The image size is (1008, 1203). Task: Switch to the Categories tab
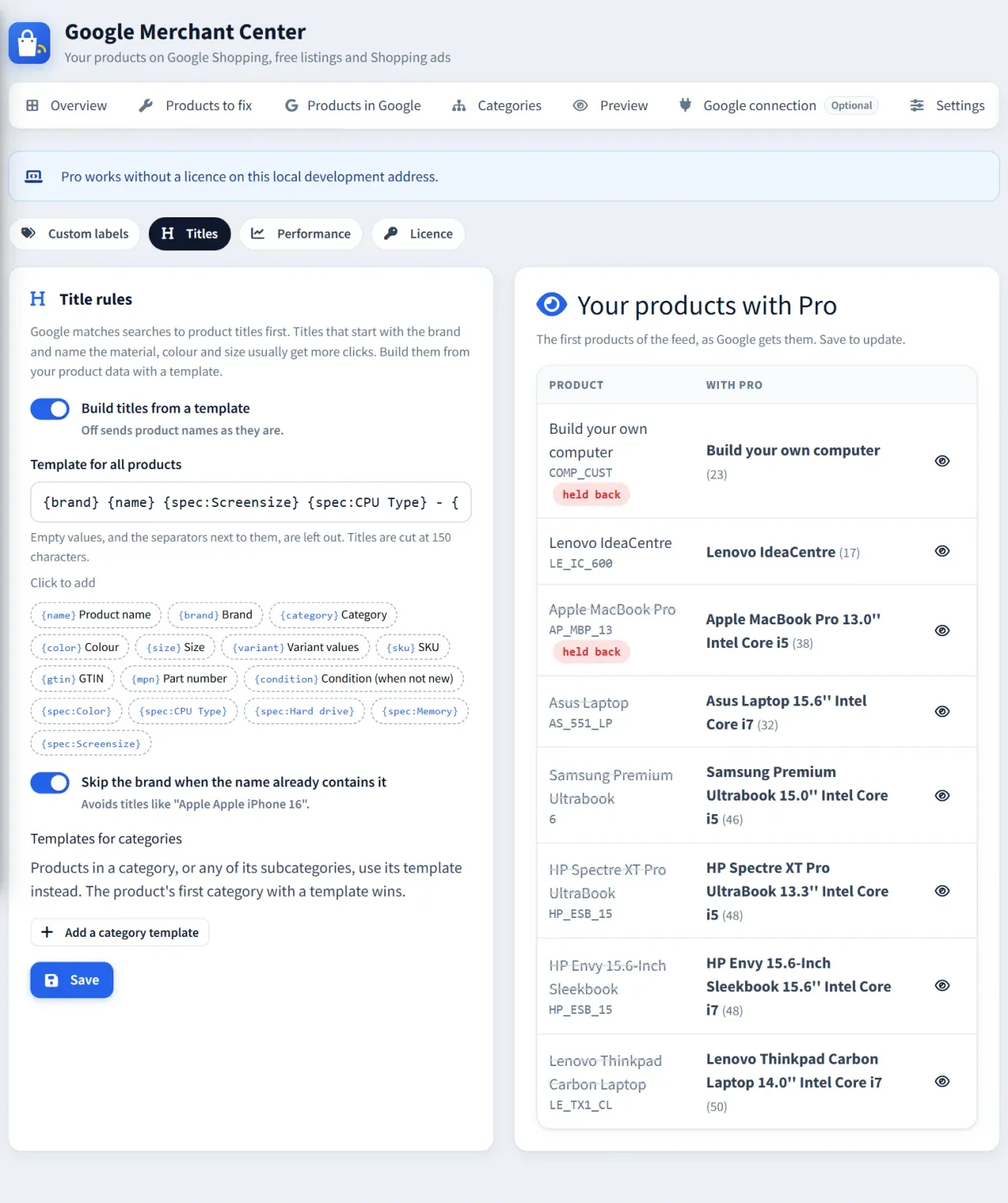pos(497,105)
